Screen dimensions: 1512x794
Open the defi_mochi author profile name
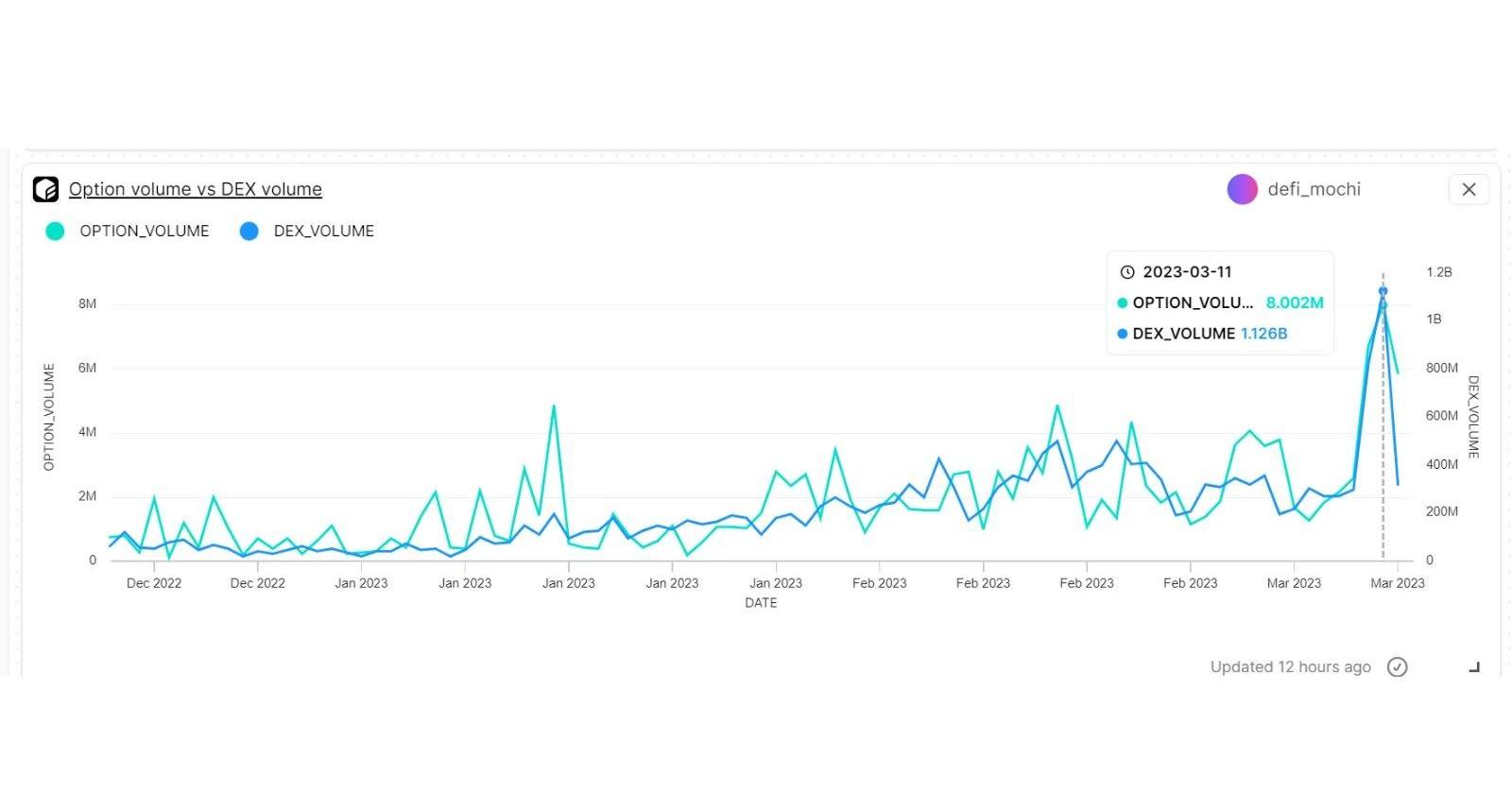1314,189
